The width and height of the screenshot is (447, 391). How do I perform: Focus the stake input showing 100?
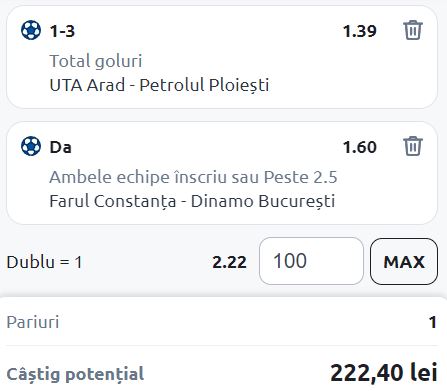coord(311,261)
